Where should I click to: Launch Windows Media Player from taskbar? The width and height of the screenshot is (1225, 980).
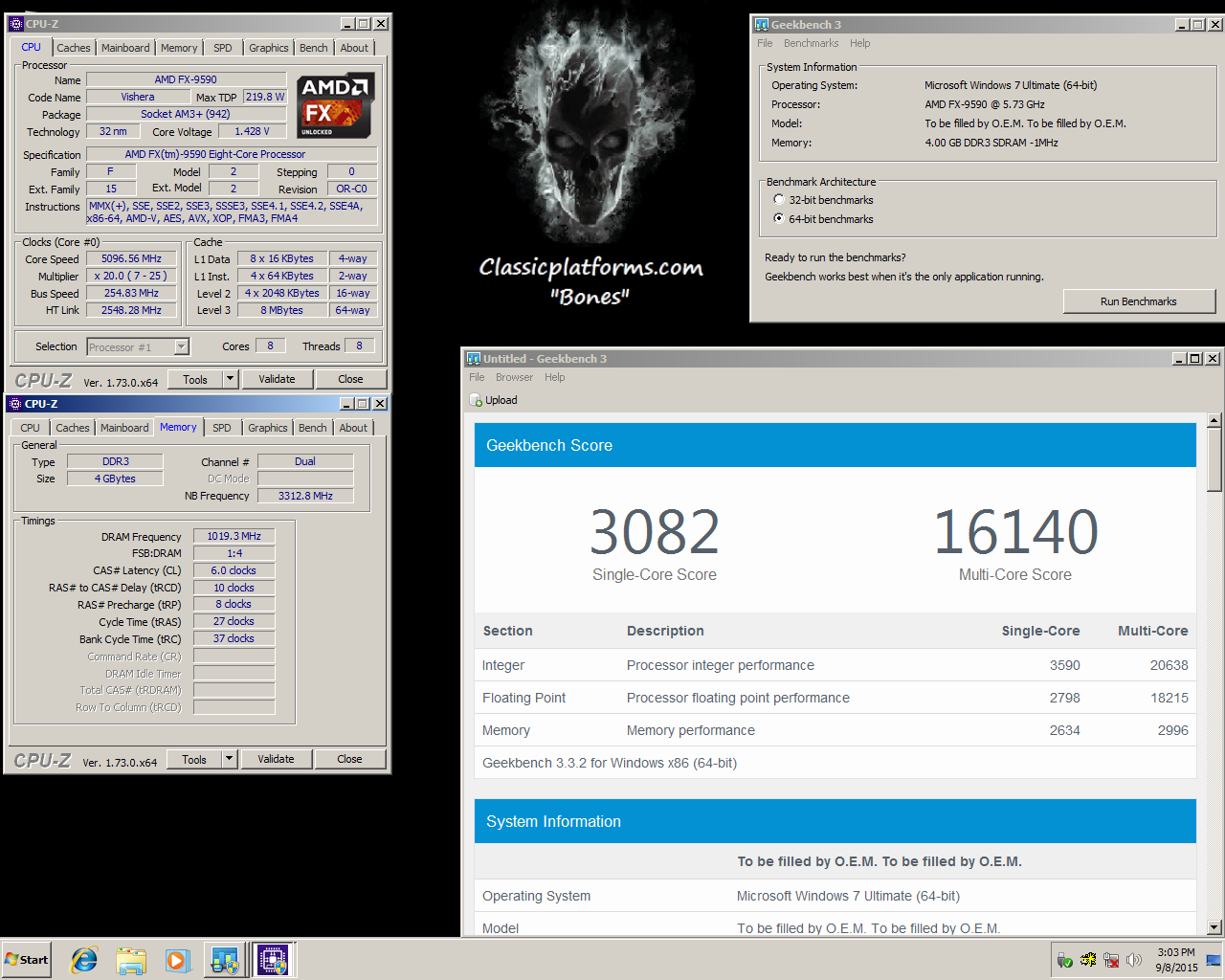coord(177,960)
